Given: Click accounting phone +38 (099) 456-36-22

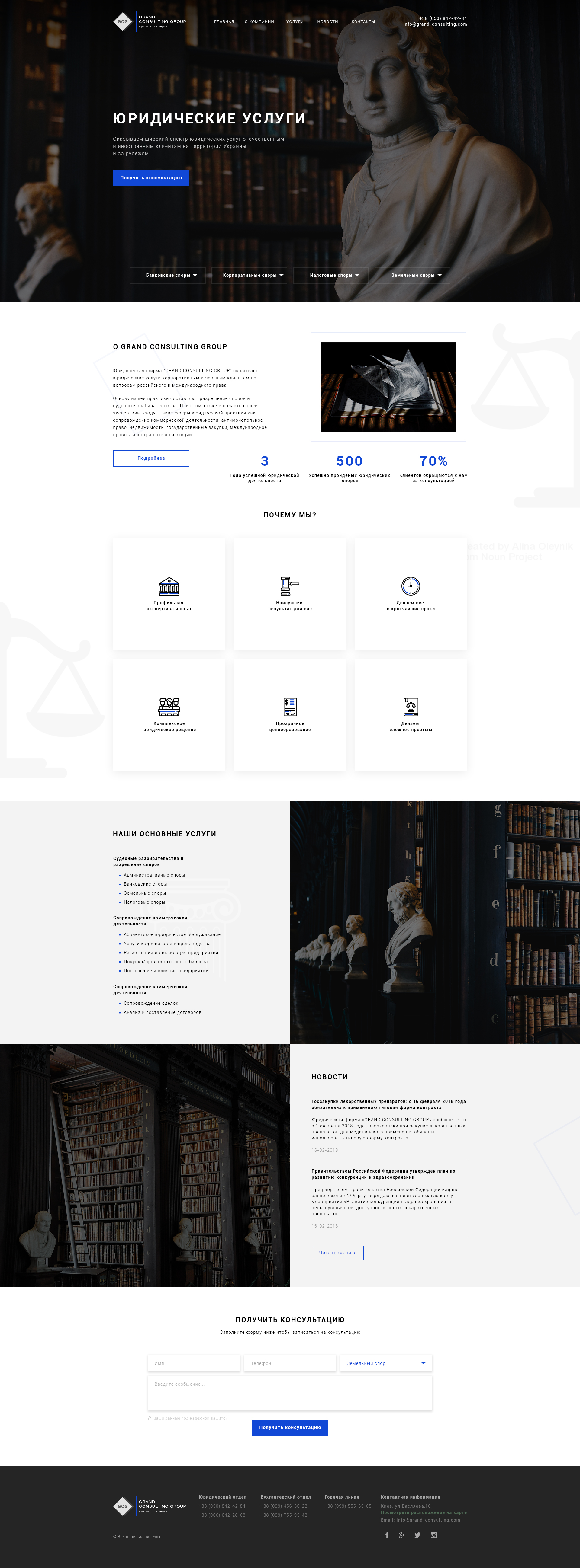Looking at the screenshot, I should 284,1506.
